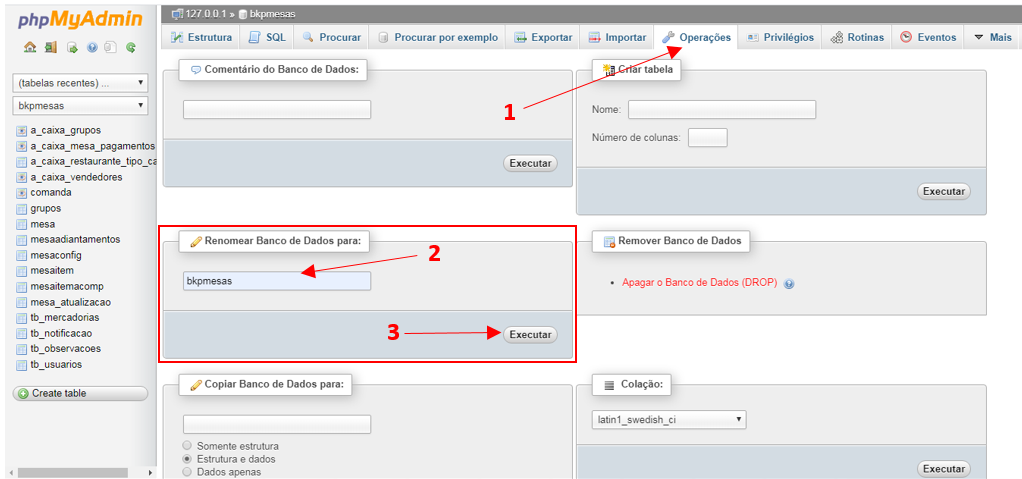Click the logout door icon

point(50,47)
